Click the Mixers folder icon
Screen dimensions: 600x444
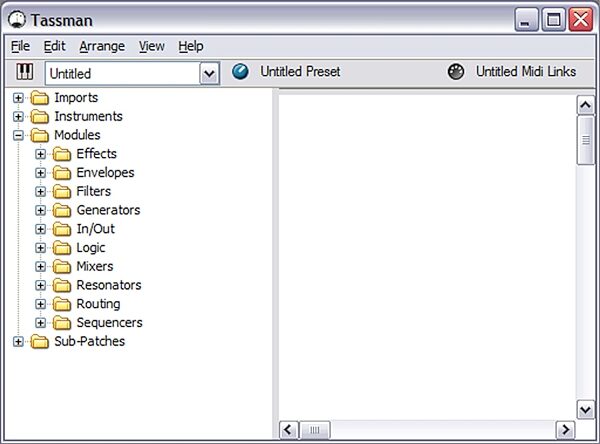click(x=62, y=267)
